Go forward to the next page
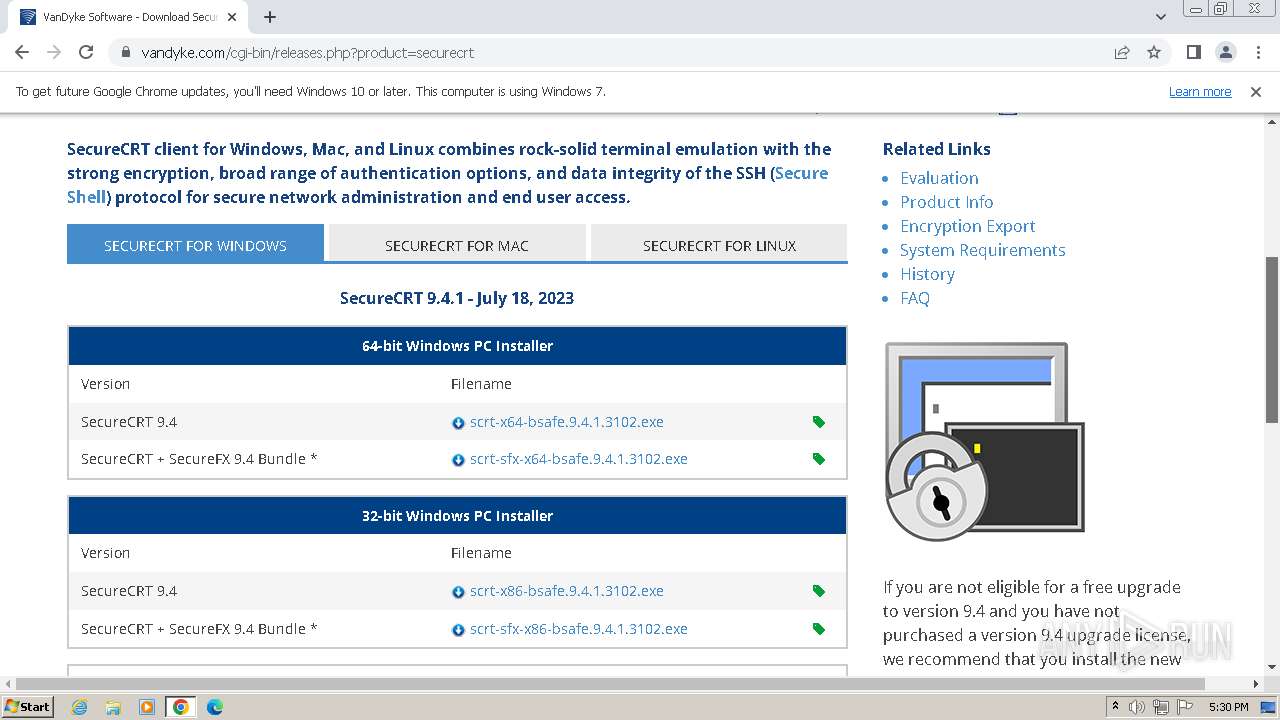Screen dimensions: 1280x720 point(54,52)
